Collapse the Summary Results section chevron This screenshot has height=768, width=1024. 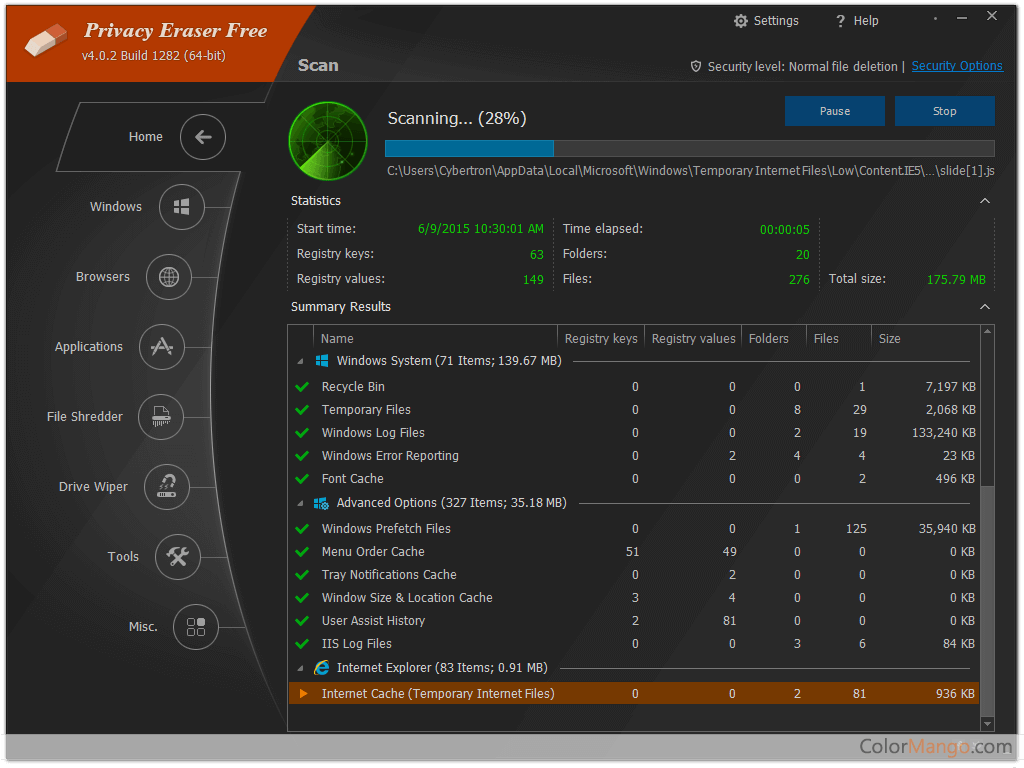[x=985, y=307]
